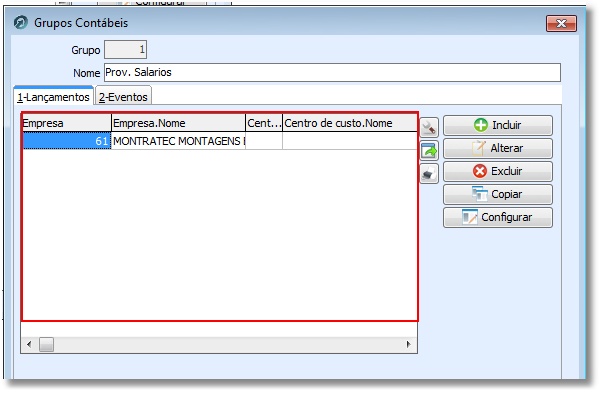
Task: Click the export icon with green arrow
Action: (429, 150)
